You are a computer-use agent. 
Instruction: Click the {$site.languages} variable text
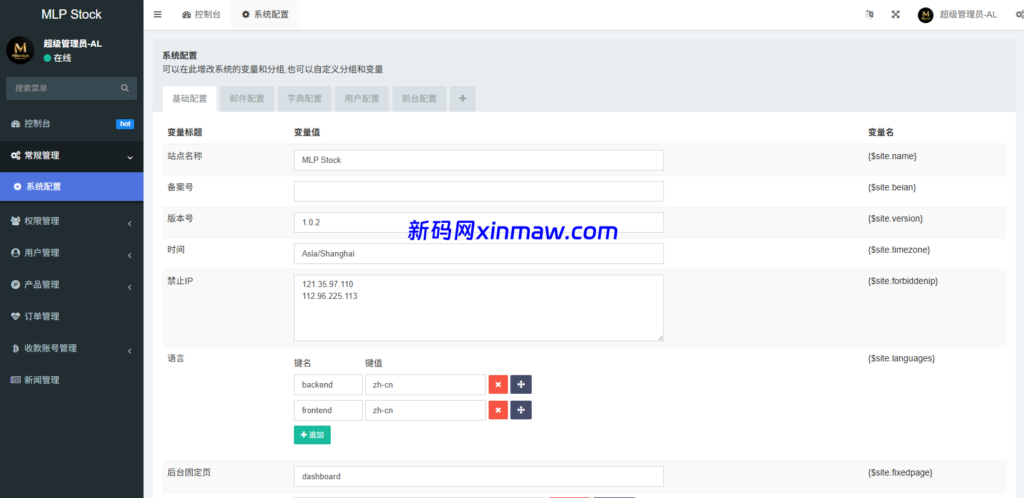(x=901, y=358)
